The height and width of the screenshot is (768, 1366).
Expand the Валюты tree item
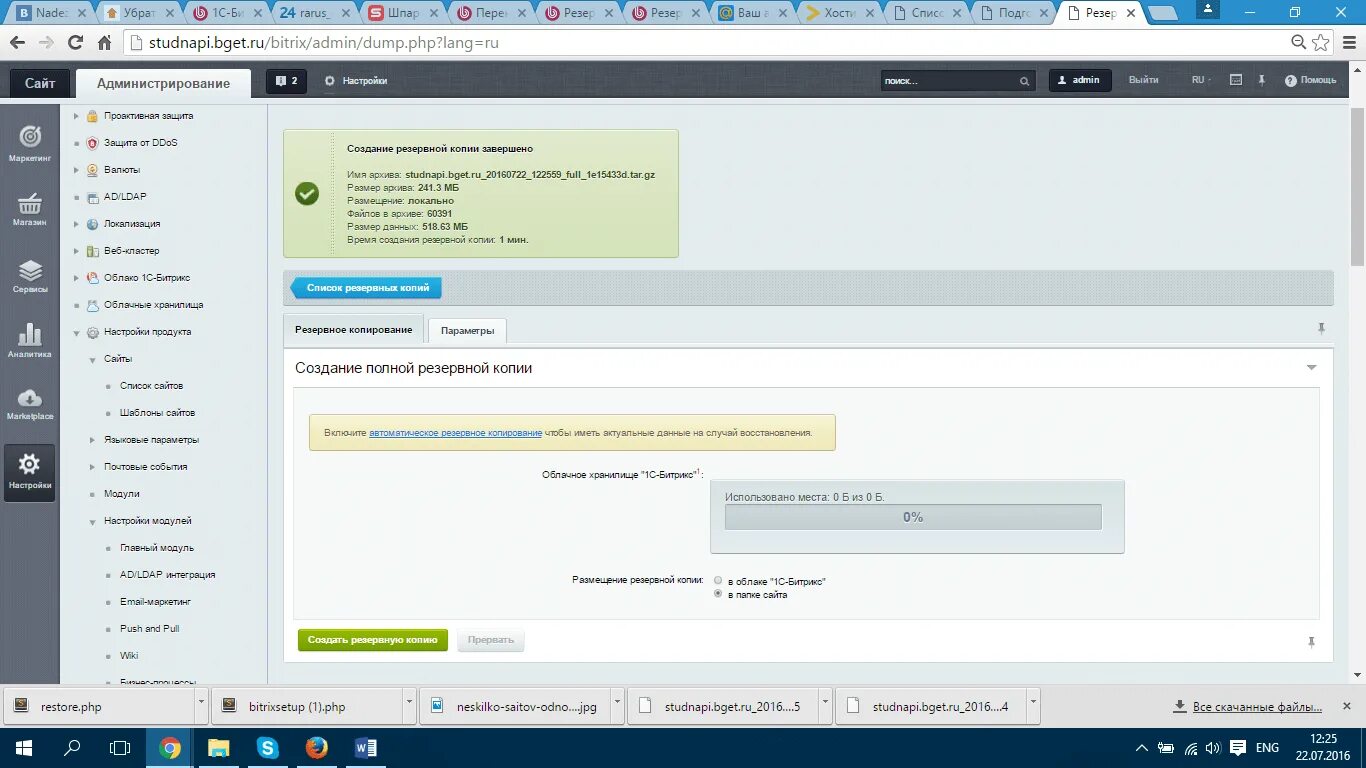click(x=76, y=170)
